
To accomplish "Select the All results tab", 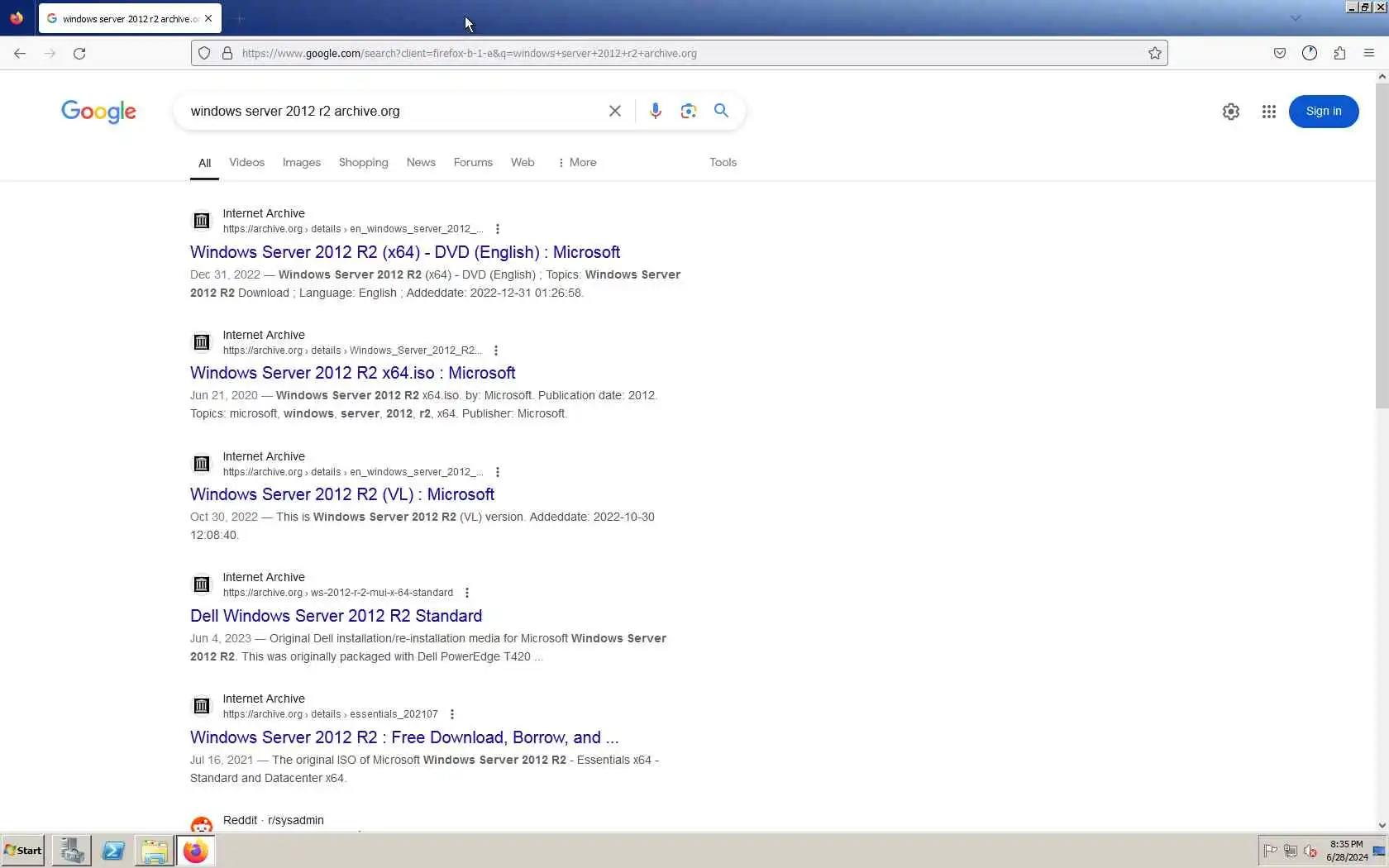I will (204, 163).
